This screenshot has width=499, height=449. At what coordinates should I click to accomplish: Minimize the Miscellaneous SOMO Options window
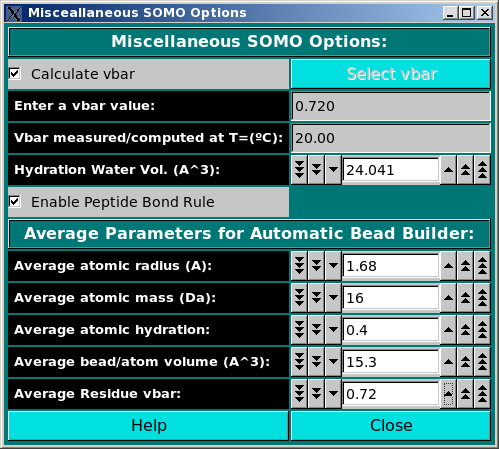450,13
